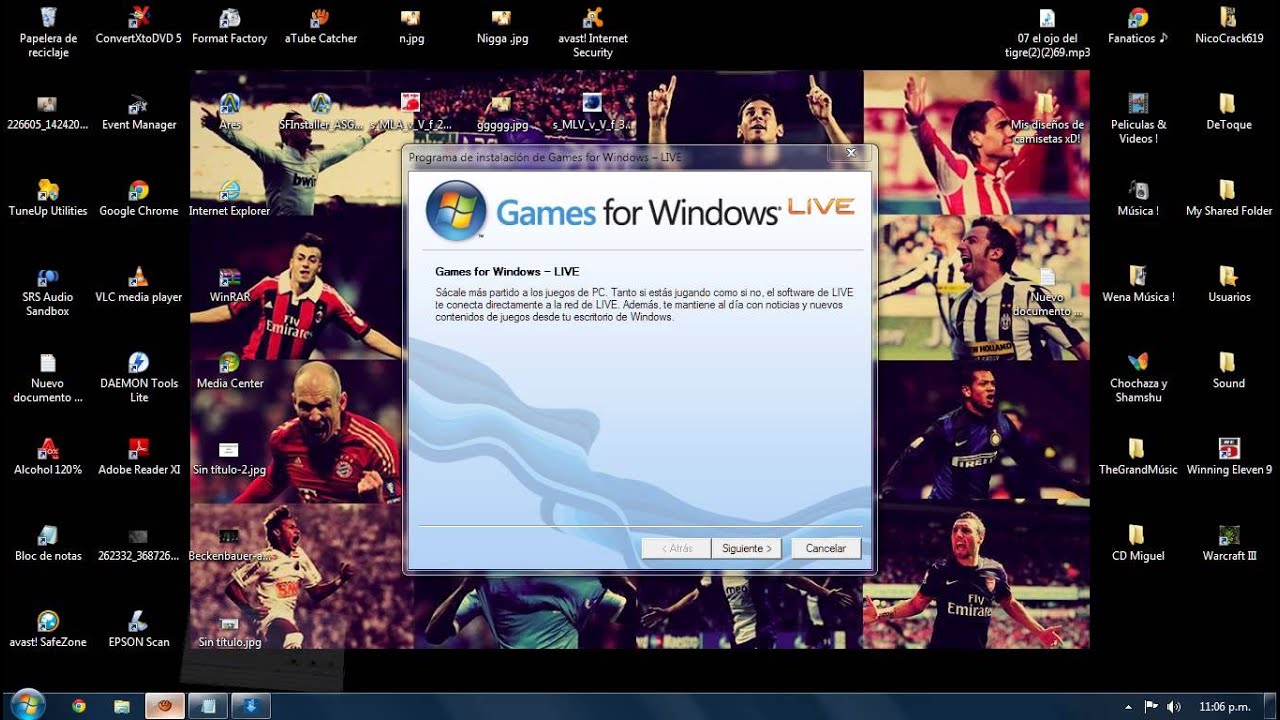1280x720 pixels.
Task: Open the Action Center flag icon
Action: [1151, 707]
